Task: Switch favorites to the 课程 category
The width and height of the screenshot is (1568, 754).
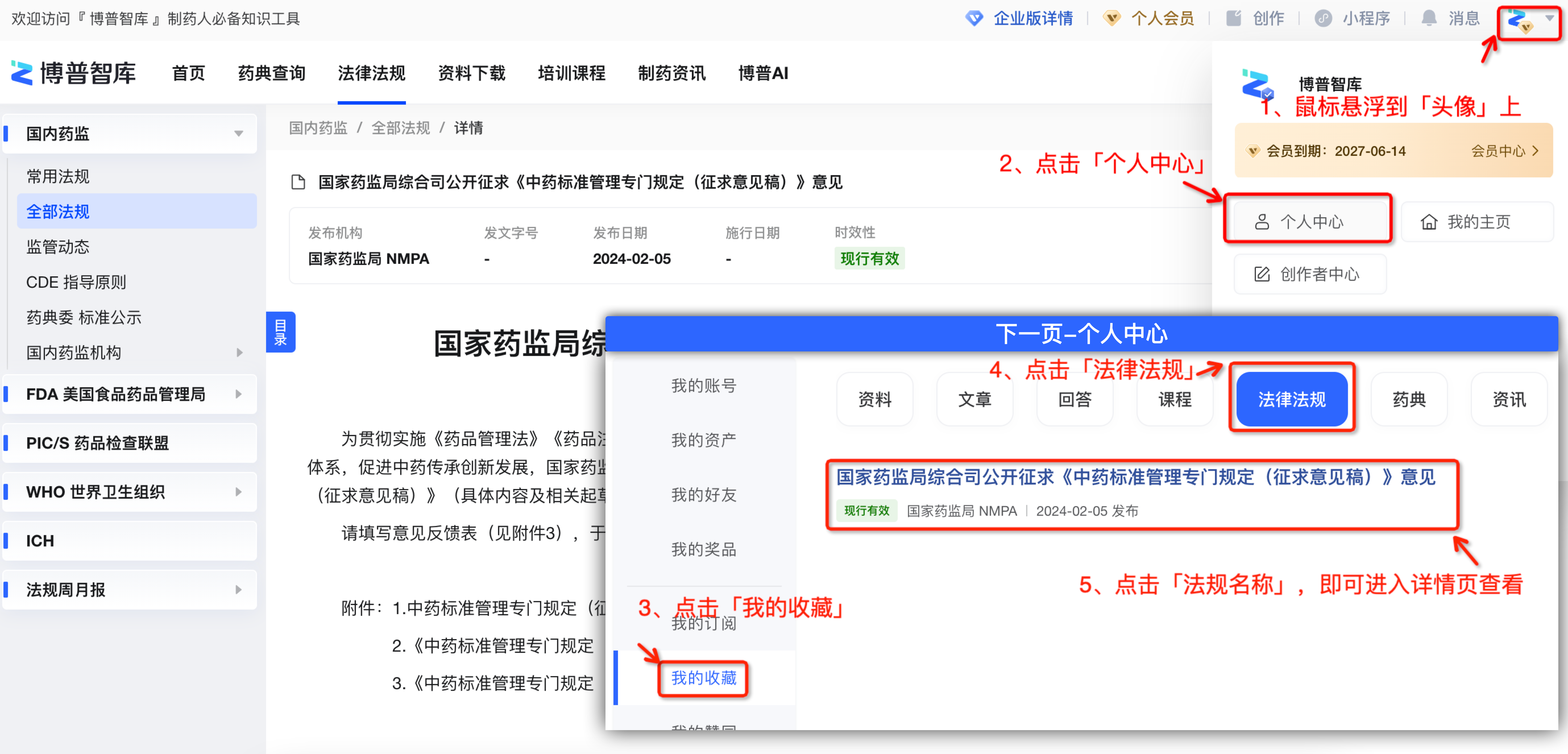Action: coord(1175,399)
